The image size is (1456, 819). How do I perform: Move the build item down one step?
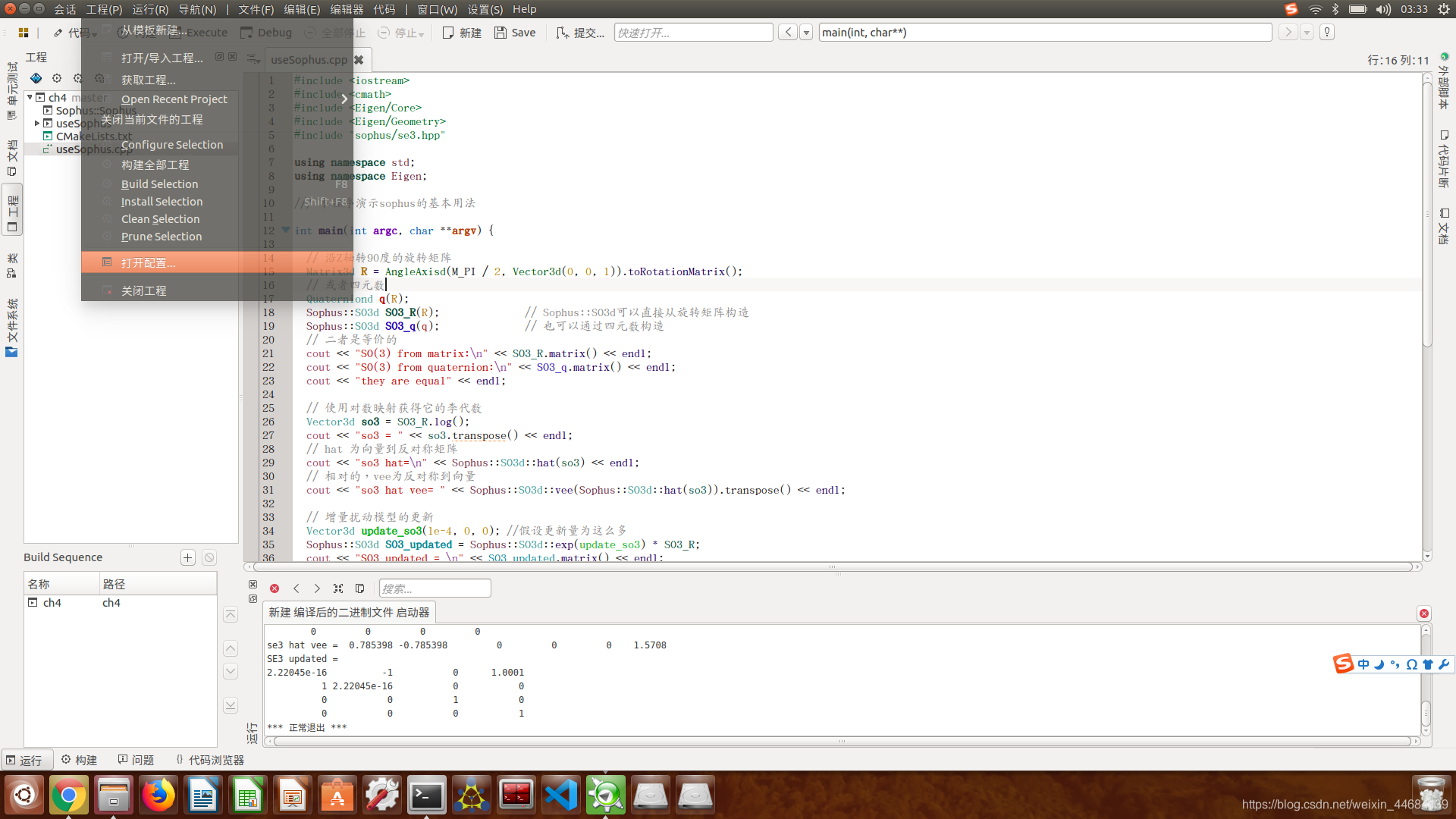point(231,671)
